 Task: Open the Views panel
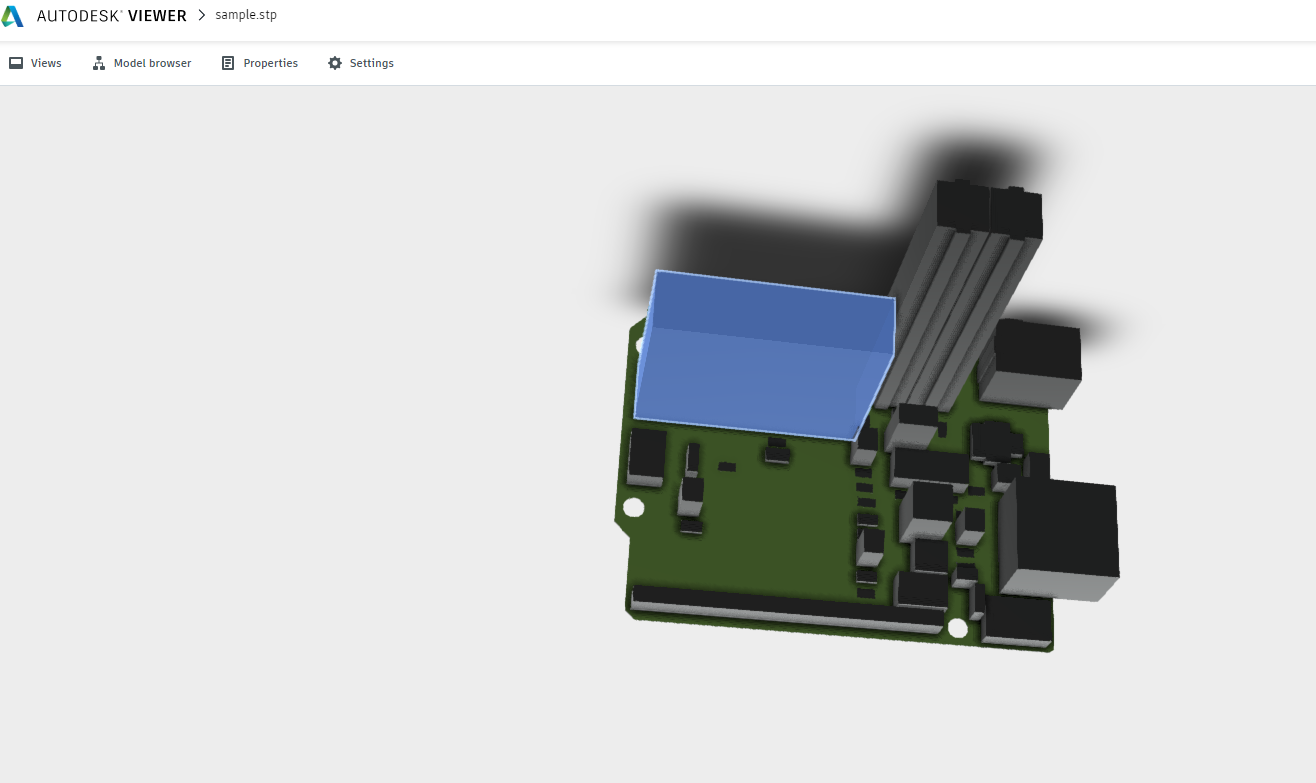pyautogui.click(x=35, y=63)
